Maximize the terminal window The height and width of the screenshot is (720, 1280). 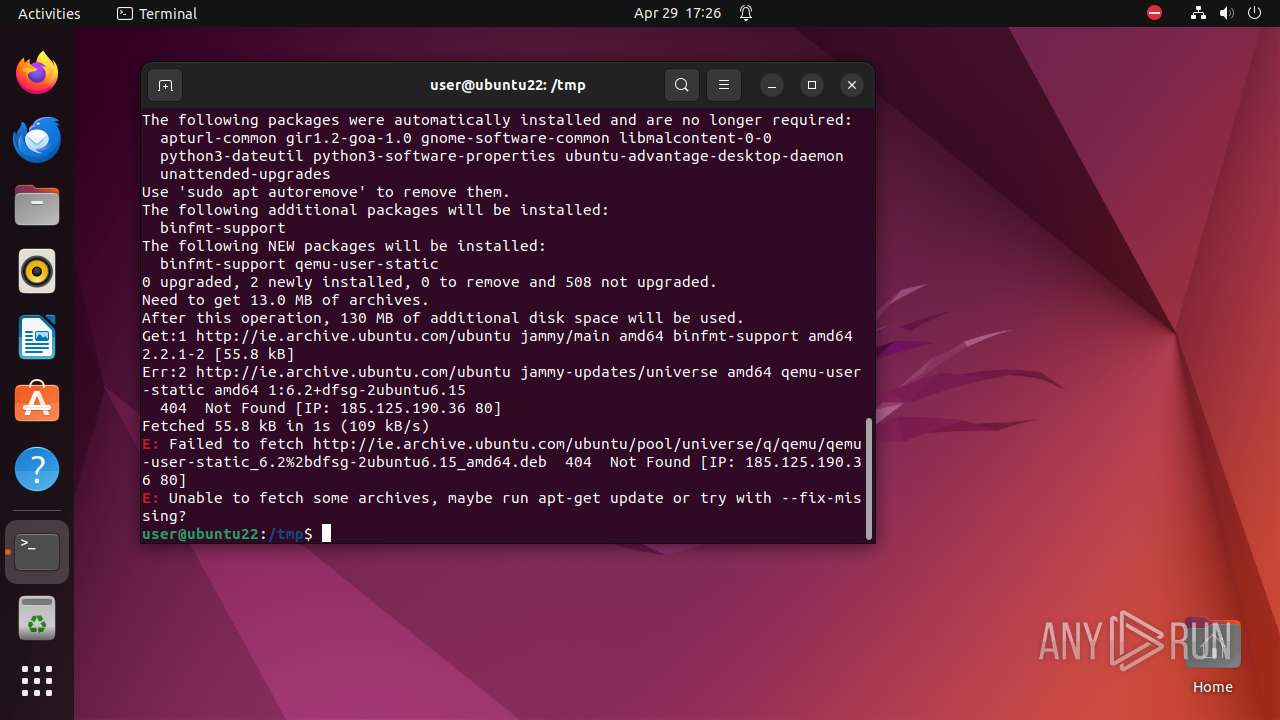pos(812,85)
